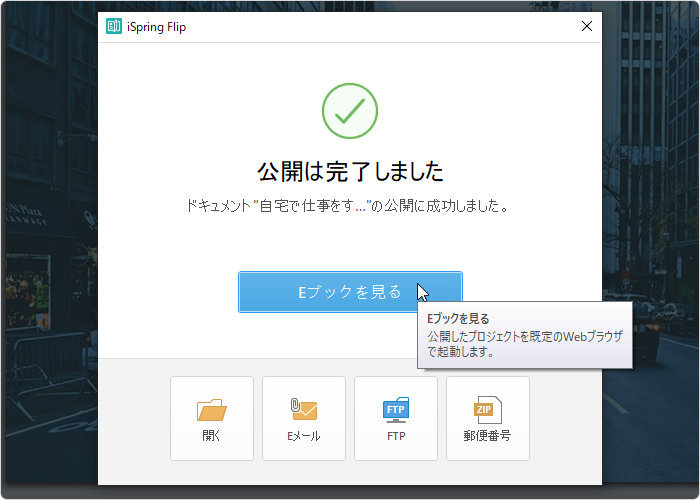This screenshot has width=700, height=500.
Task: Click the ZIP archive icon
Action: pyautogui.click(x=487, y=410)
